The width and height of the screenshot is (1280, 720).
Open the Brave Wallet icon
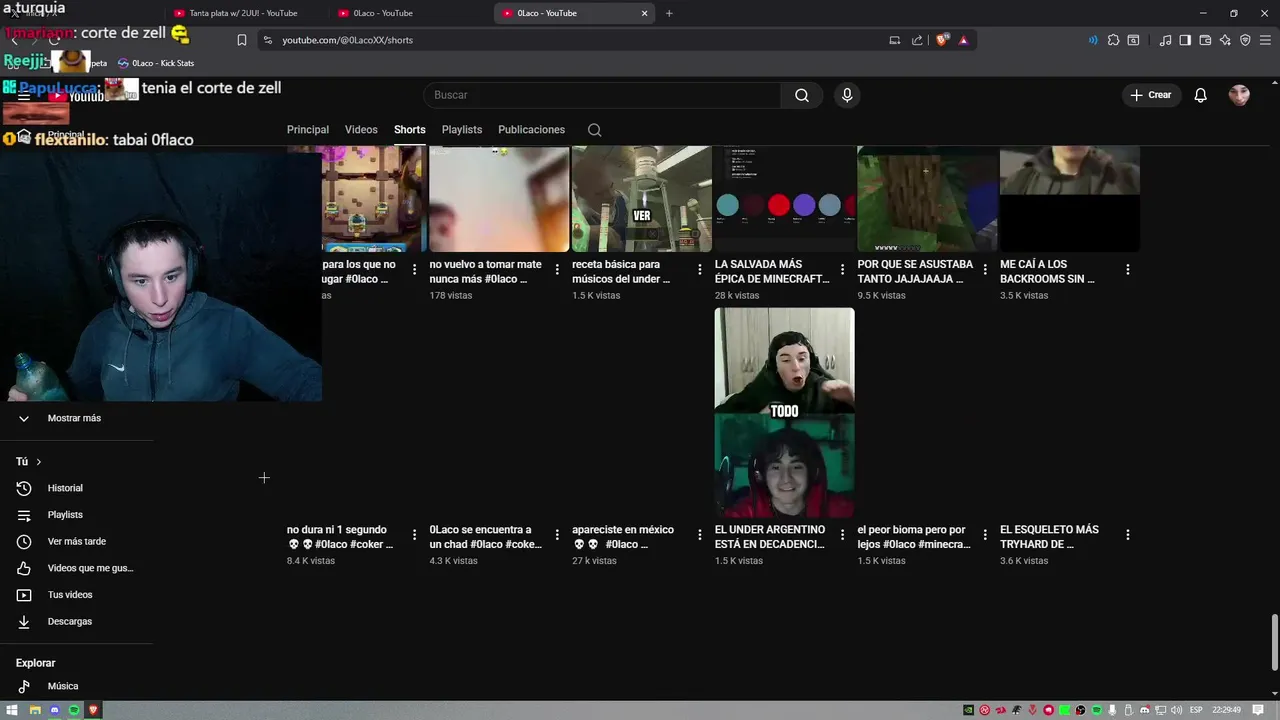pyautogui.click(x=1205, y=40)
